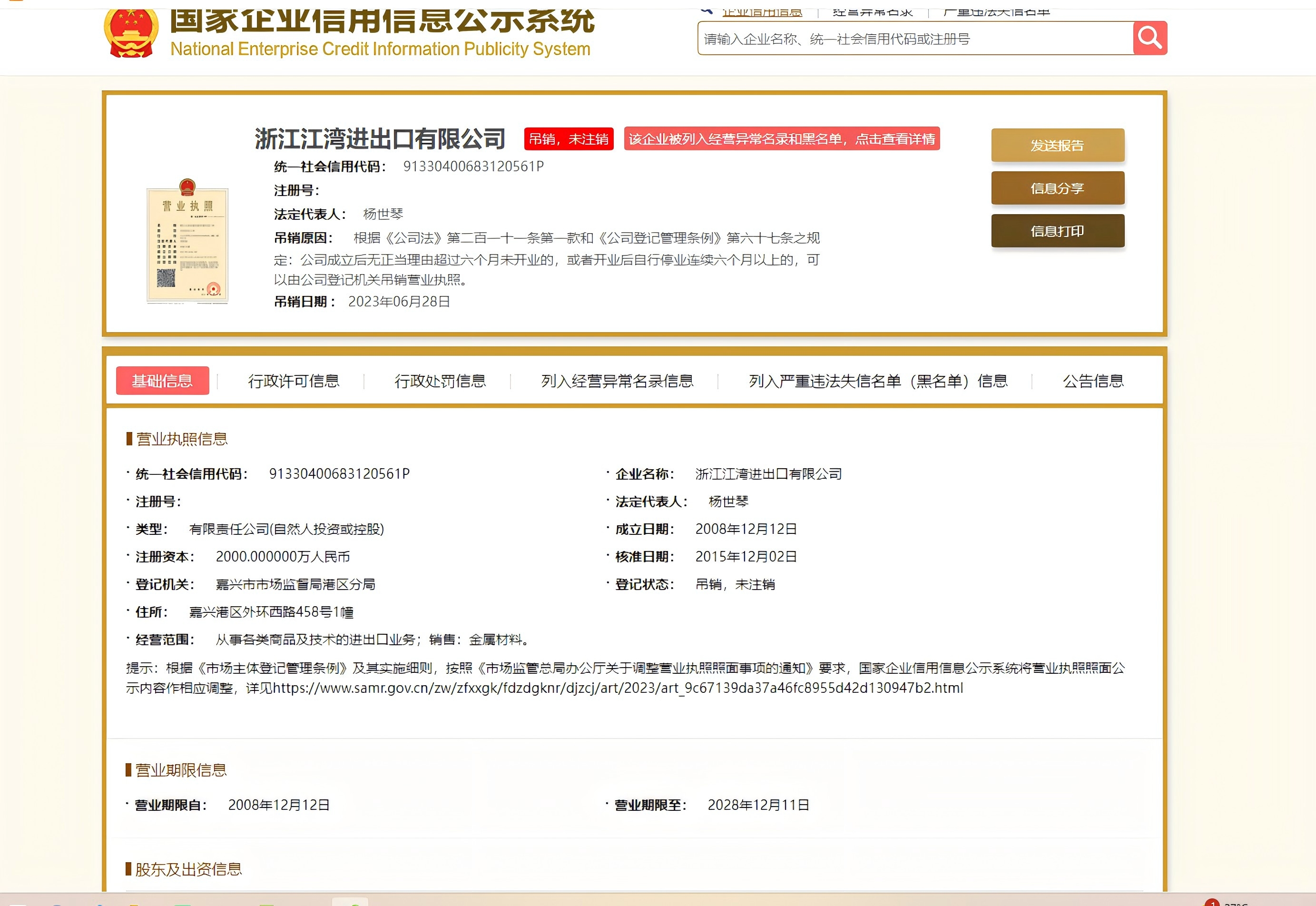
Task: Click the revocation date 2023年06月28日
Action: point(399,301)
